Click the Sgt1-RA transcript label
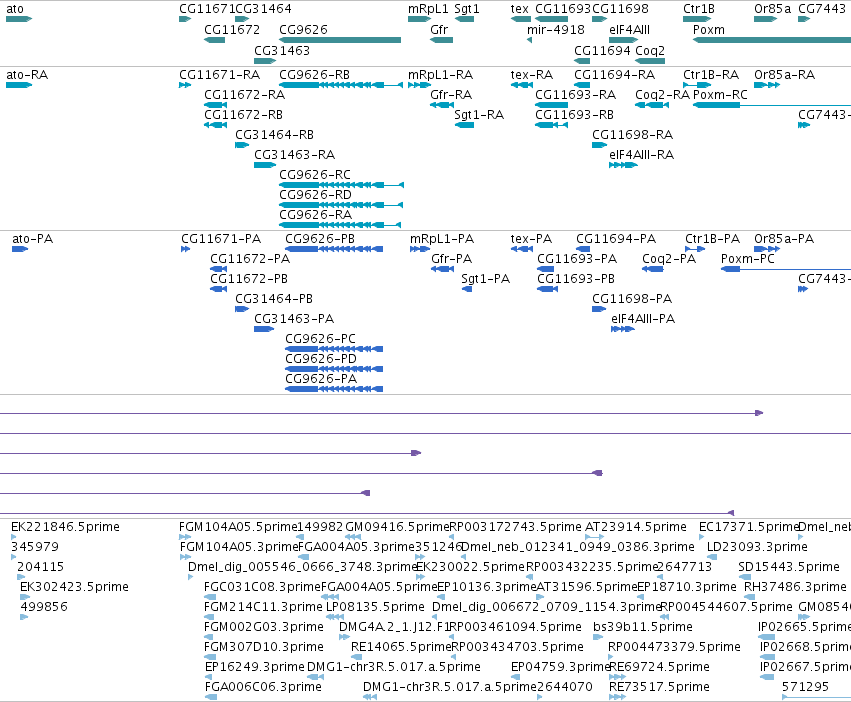This screenshot has width=851, height=702. [479, 115]
